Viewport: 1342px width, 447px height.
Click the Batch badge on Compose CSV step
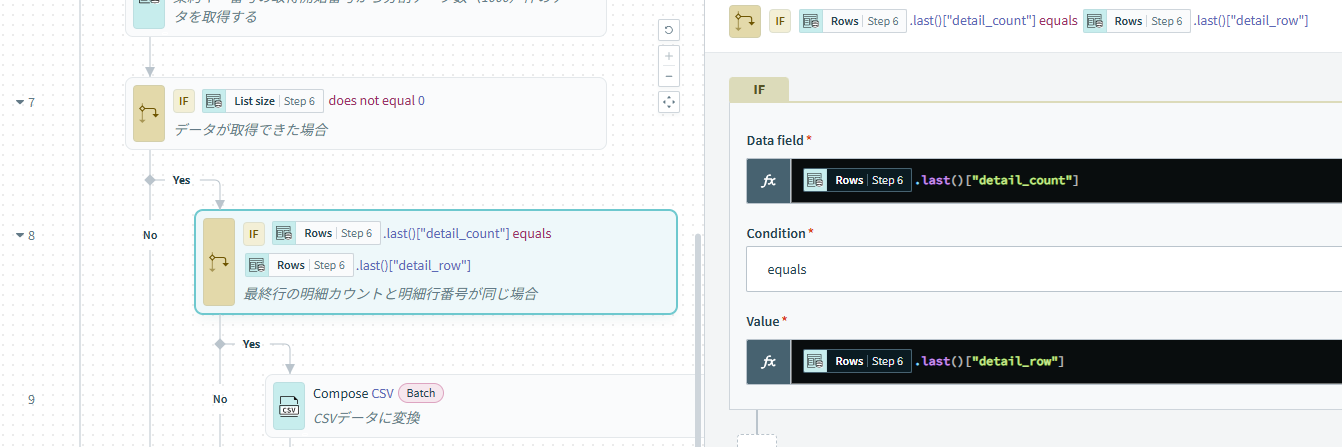point(420,393)
